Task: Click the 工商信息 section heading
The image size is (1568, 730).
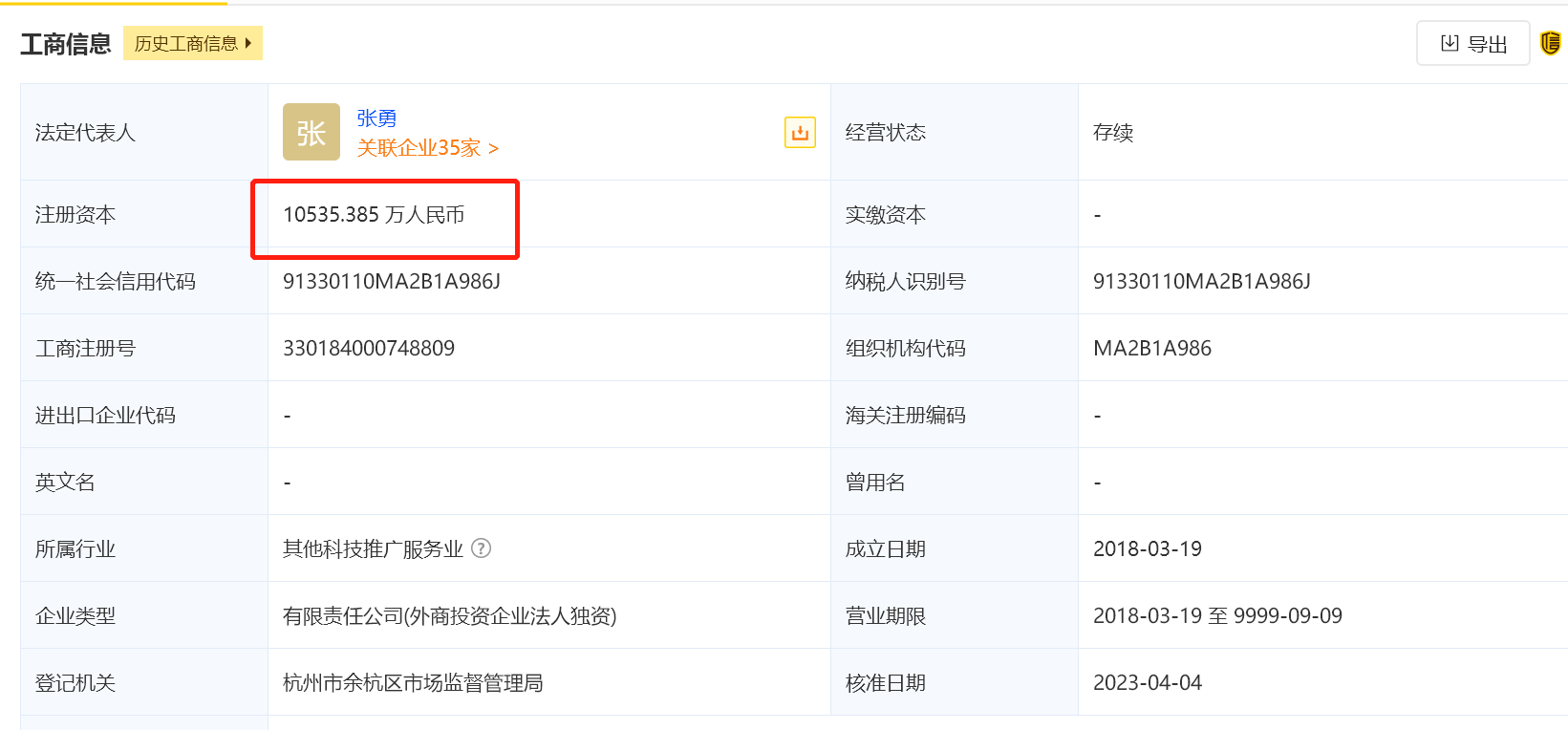Action: click(66, 44)
